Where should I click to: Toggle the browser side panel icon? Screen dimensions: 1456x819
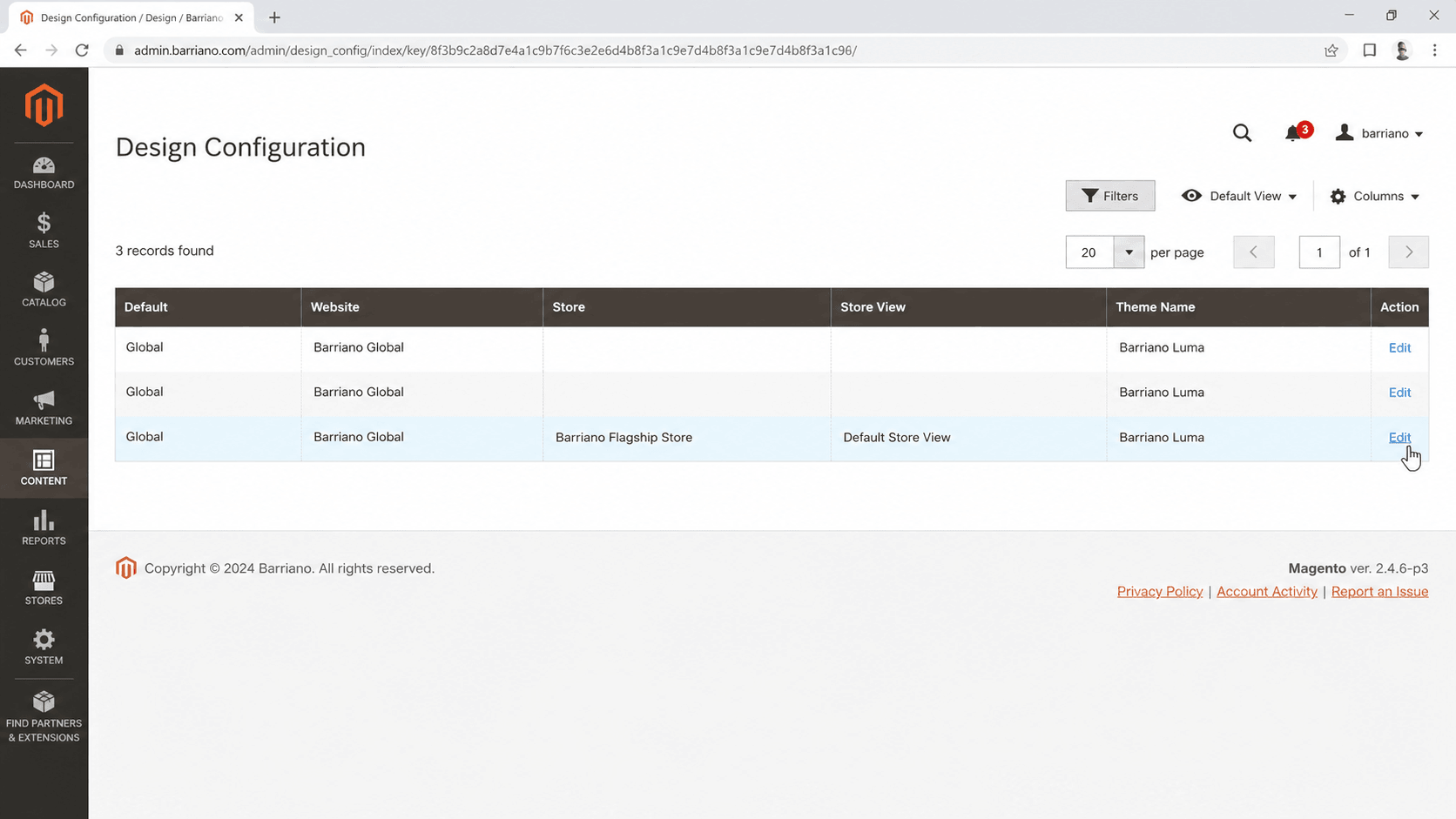point(1370,50)
